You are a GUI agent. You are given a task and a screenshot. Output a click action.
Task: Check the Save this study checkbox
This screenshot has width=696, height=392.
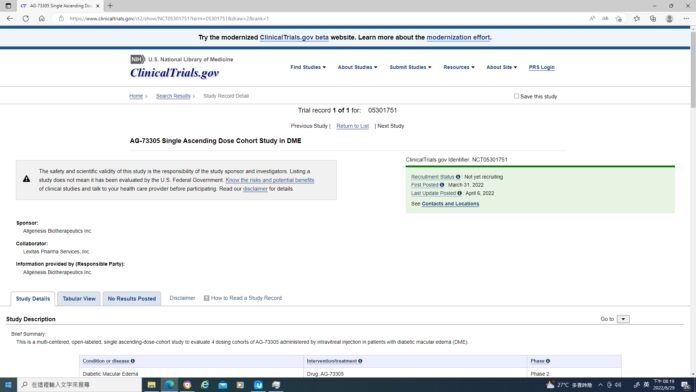pos(516,96)
